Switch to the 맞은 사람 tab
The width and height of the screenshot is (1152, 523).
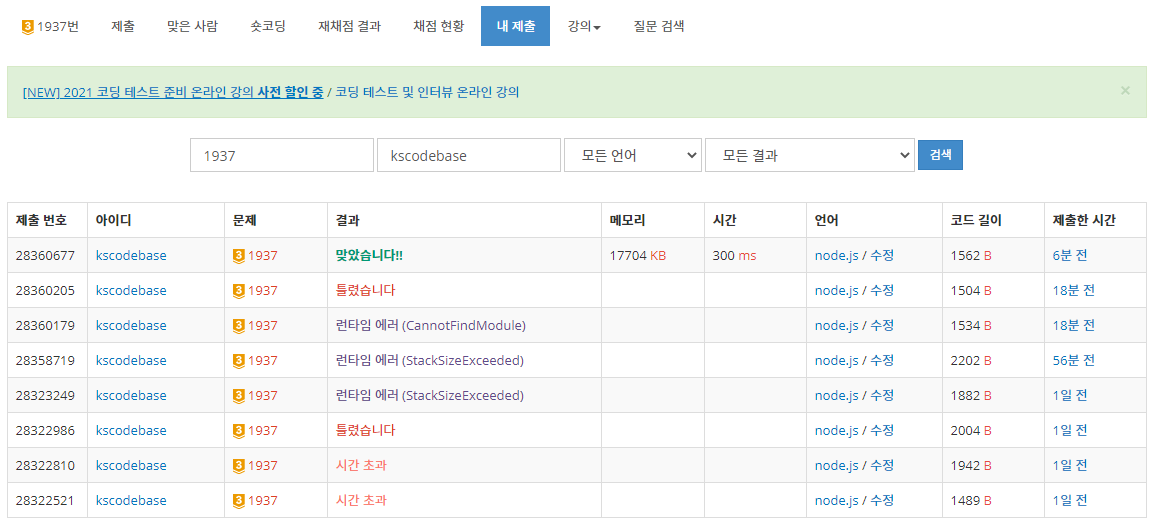pos(192,27)
